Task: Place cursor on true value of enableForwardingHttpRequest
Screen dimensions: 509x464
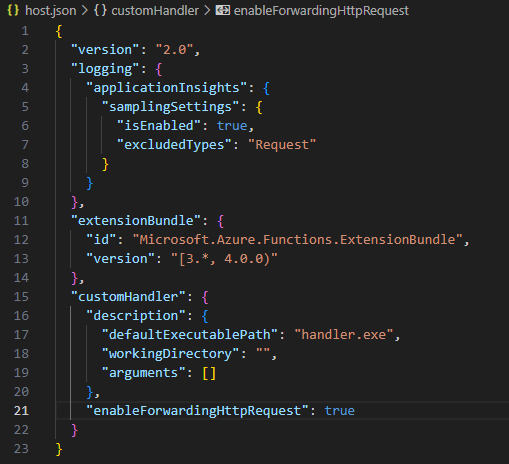Action: 340,411
